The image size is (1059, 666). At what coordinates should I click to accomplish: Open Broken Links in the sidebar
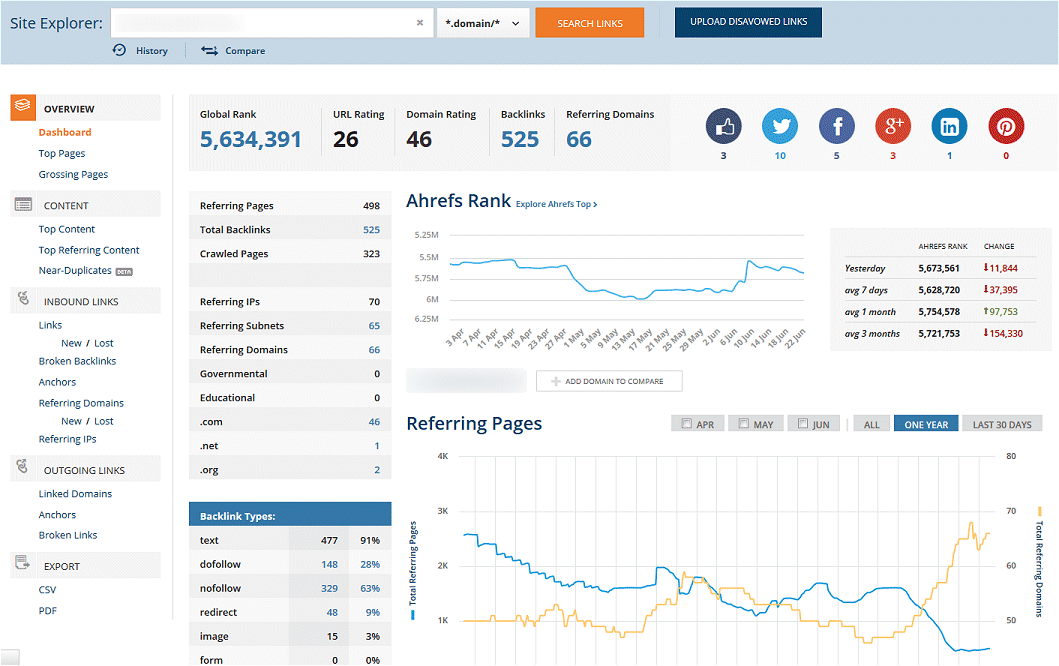pyautogui.click(x=68, y=535)
